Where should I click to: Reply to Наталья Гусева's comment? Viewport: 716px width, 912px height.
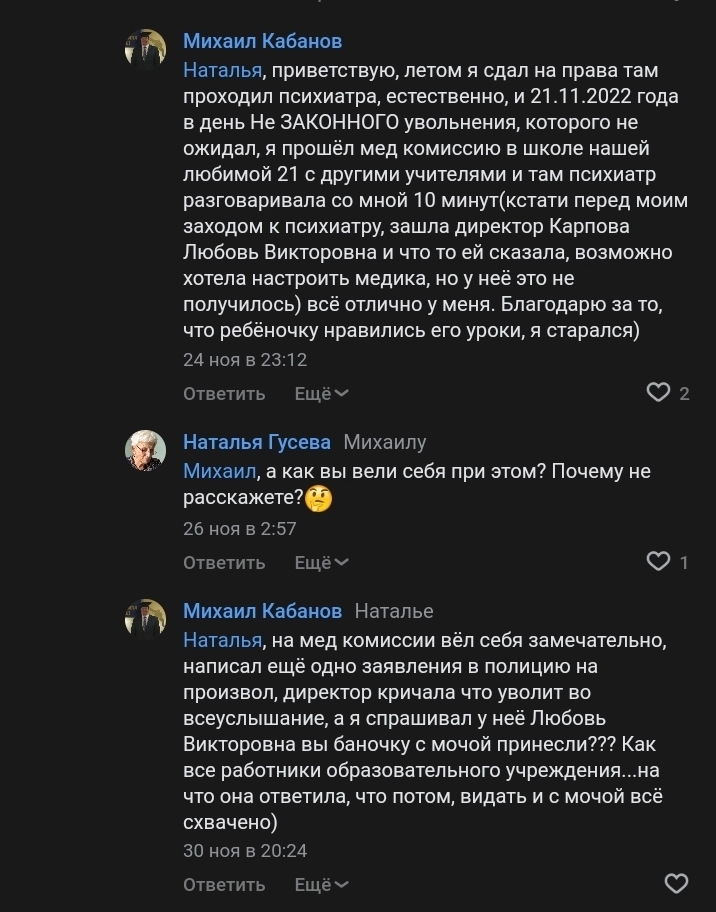tap(224, 563)
